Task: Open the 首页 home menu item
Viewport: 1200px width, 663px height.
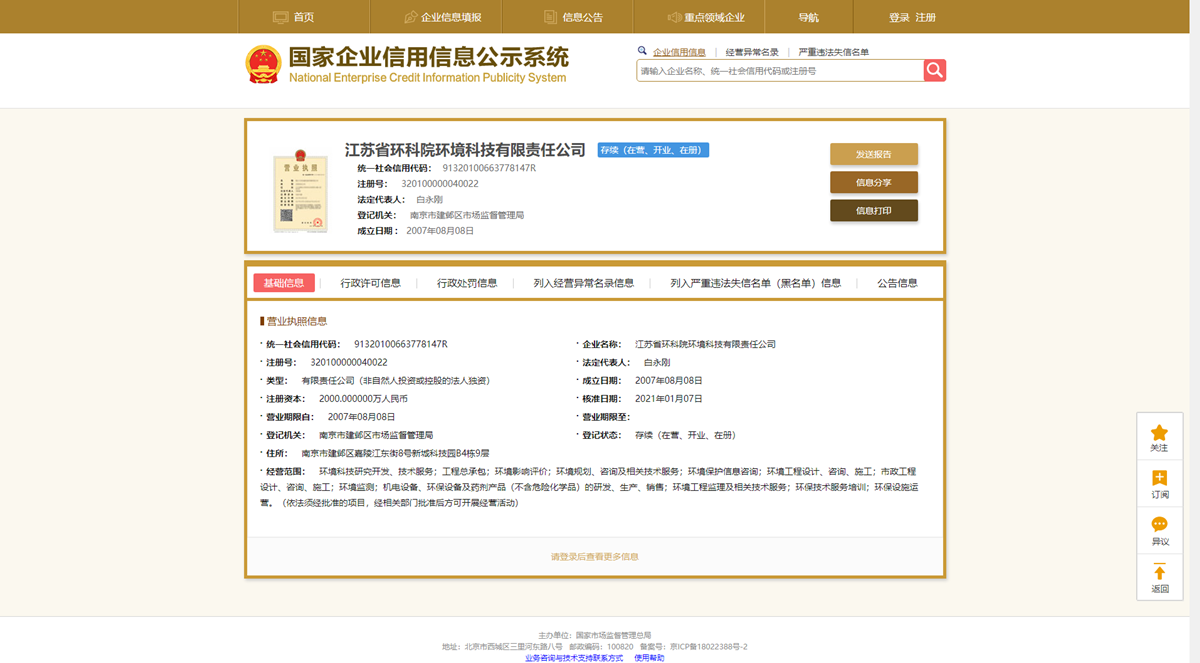Action: [304, 17]
